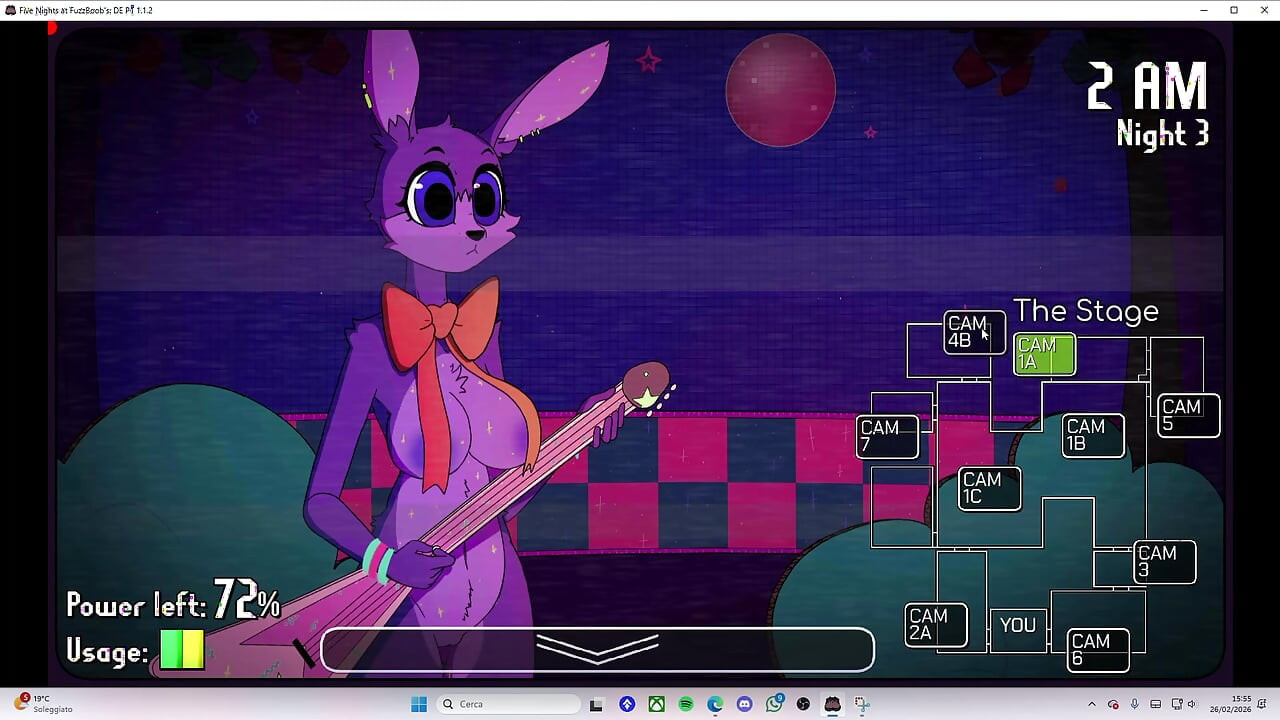1280x720 pixels.
Task: Open WhatsApp from the taskbar
Action: (774, 704)
